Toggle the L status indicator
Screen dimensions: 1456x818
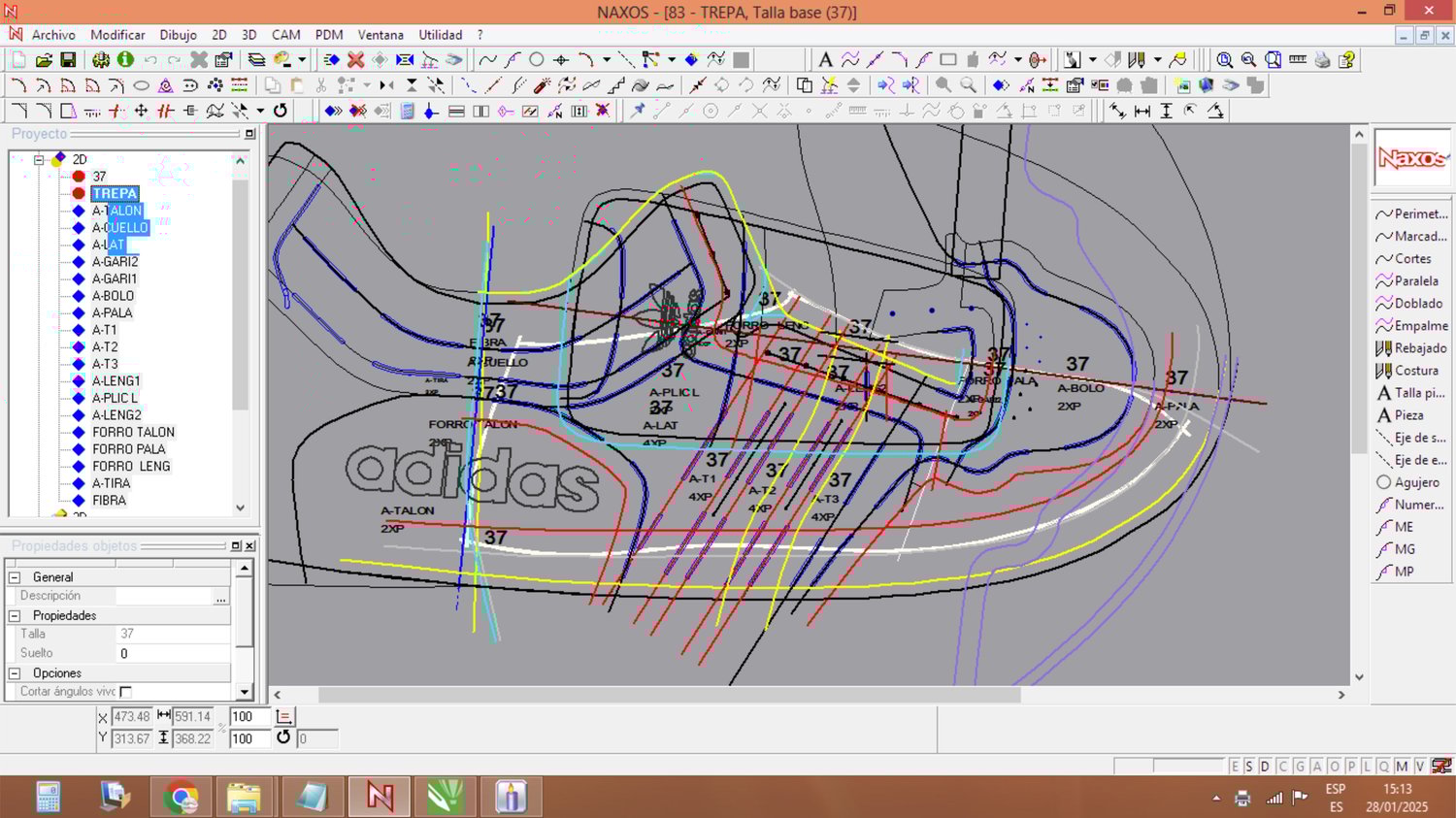coord(1367,767)
